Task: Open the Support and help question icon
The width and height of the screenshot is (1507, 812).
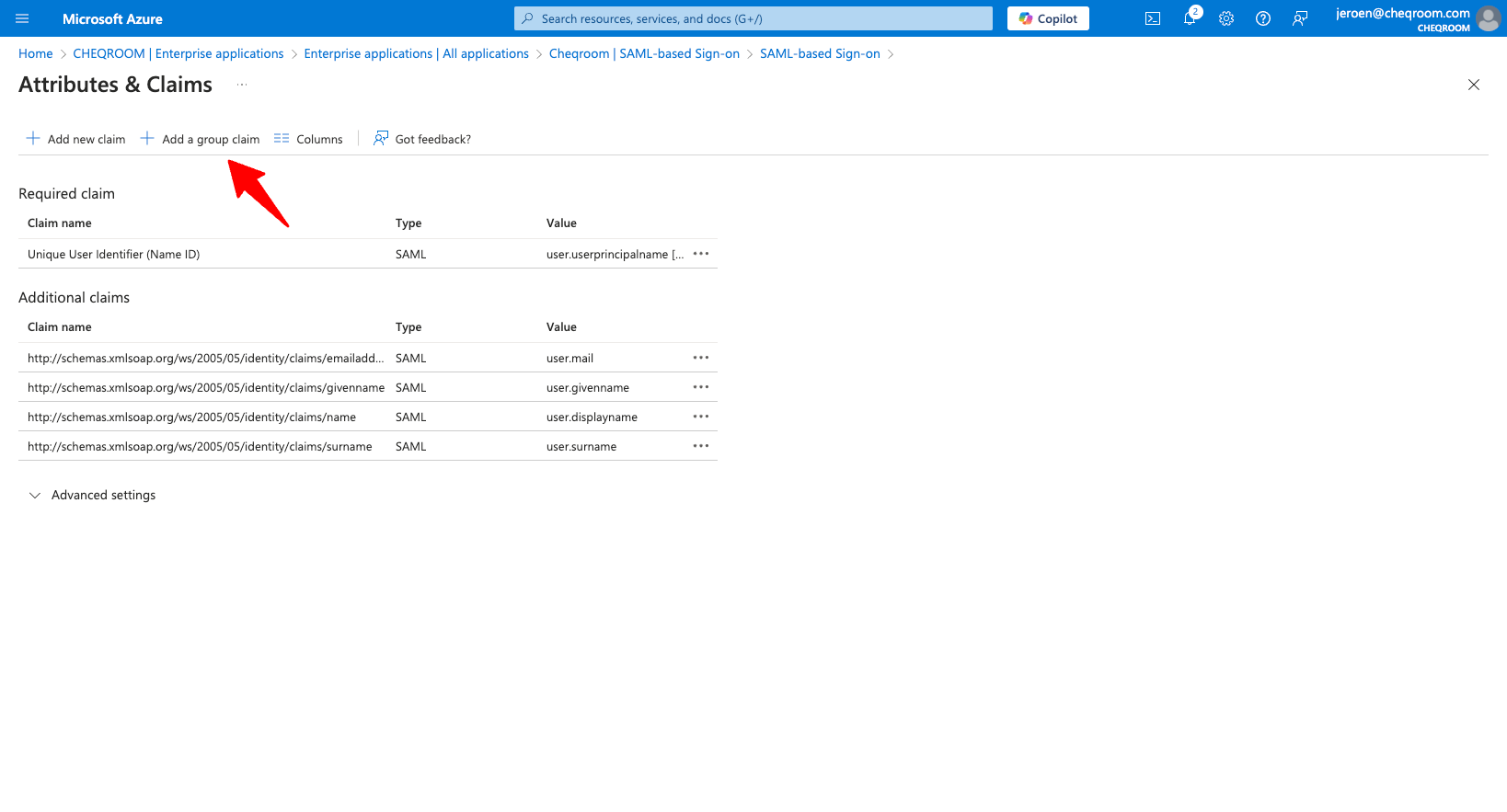Action: (x=1263, y=18)
